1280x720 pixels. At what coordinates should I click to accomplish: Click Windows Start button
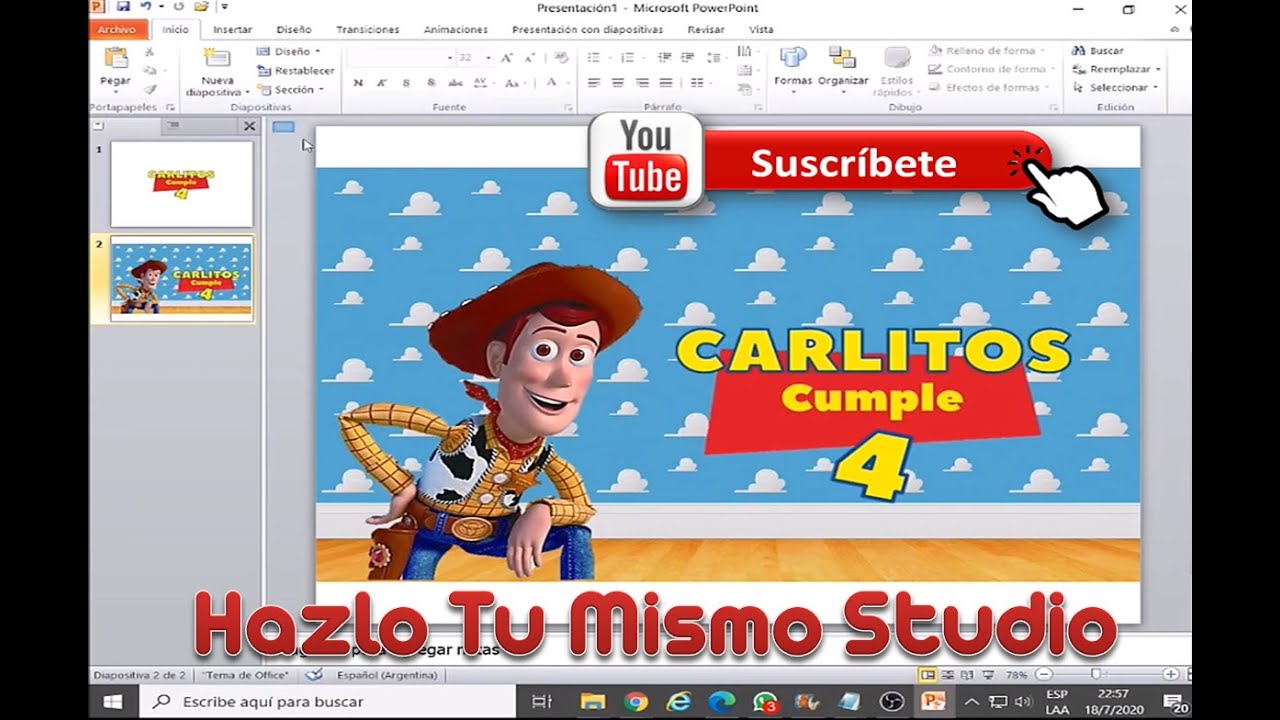tap(113, 702)
